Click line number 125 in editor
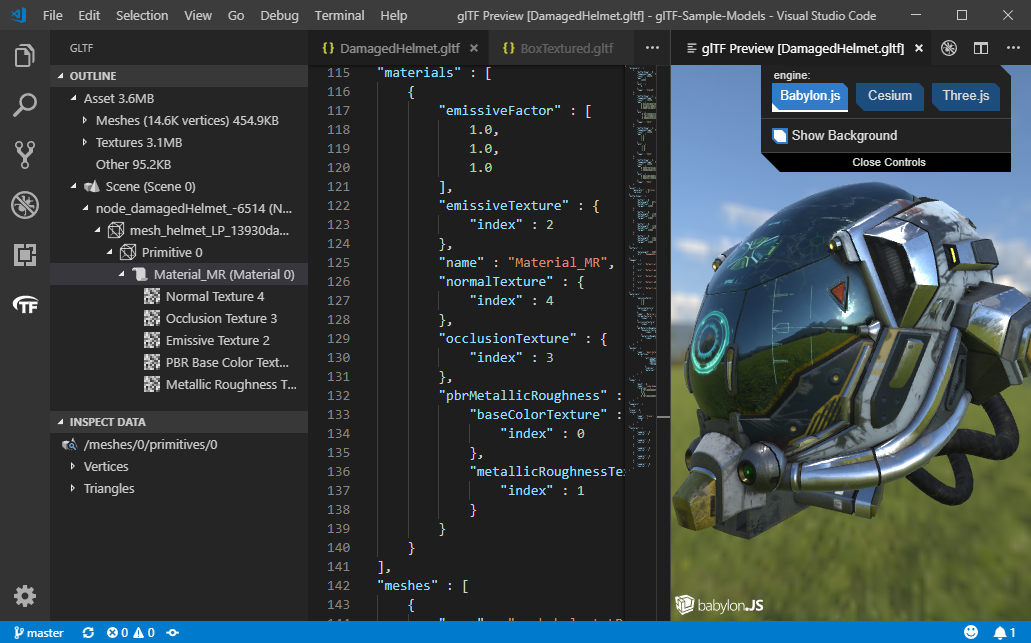 [339, 262]
